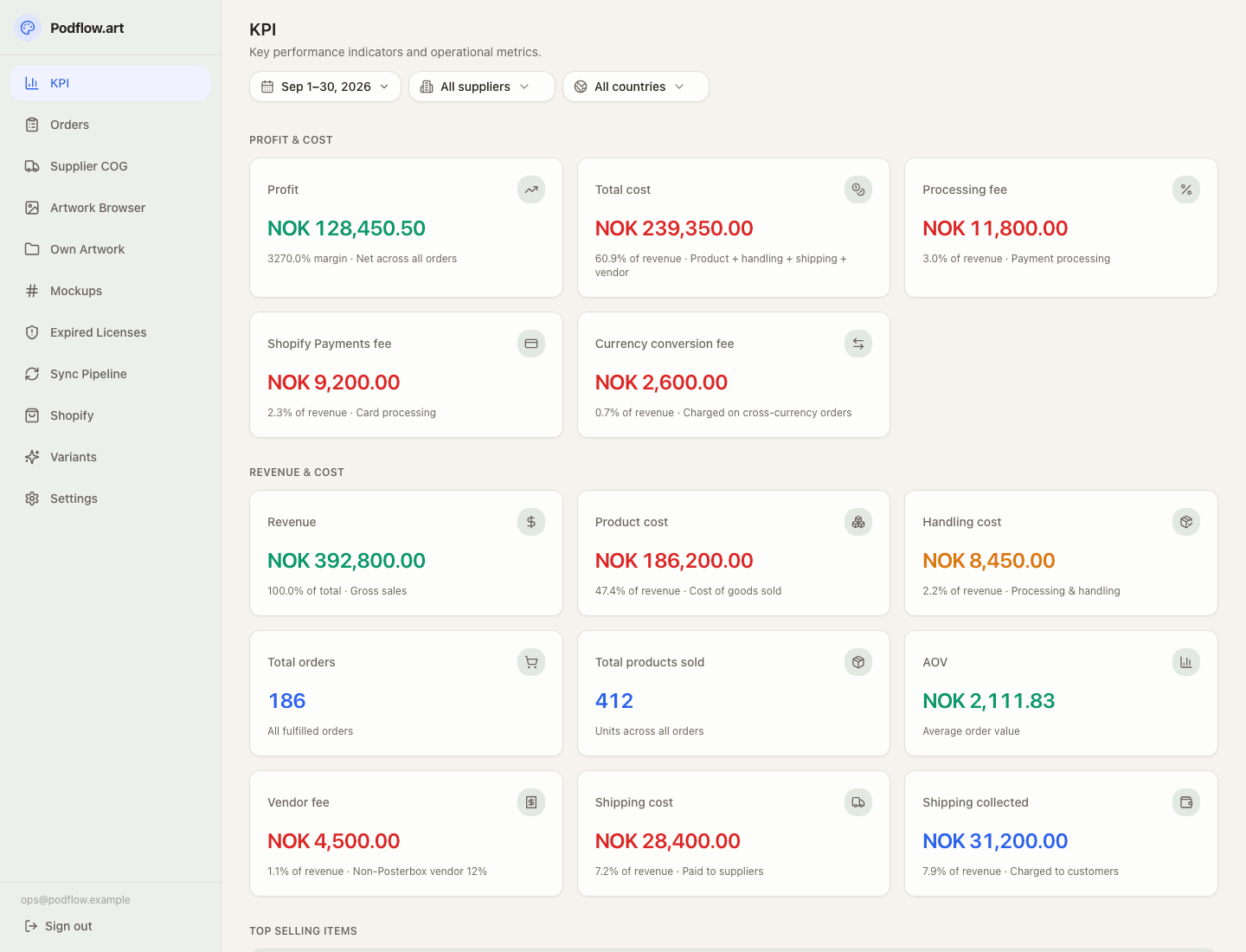Sign out of the account
The height and width of the screenshot is (952, 1246).
coord(58,926)
